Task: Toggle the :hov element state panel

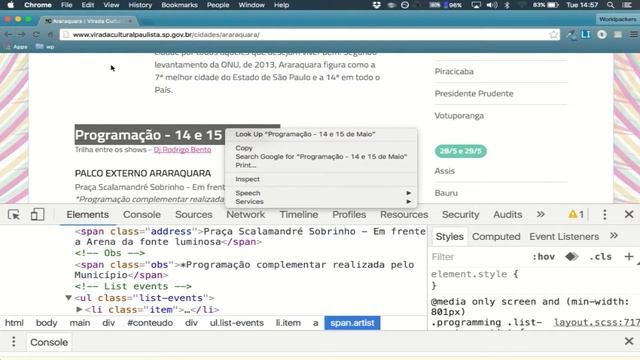Action: tap(543, 257)
